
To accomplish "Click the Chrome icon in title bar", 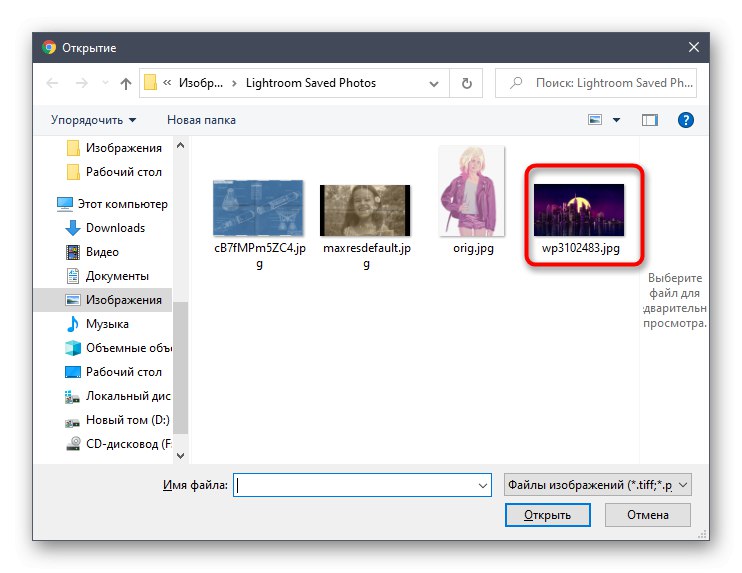I will tap(49, 48).
